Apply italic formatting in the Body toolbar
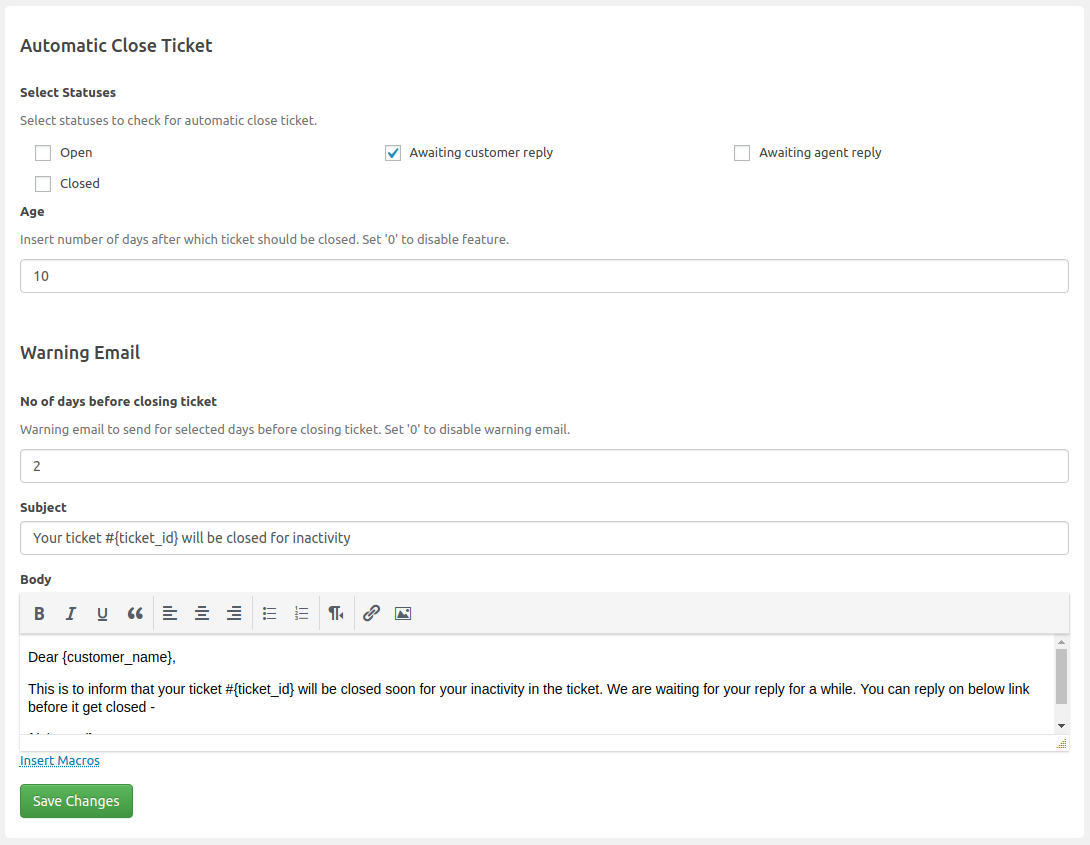This screenshot has height=845, width=1090. tap(70, 613)
